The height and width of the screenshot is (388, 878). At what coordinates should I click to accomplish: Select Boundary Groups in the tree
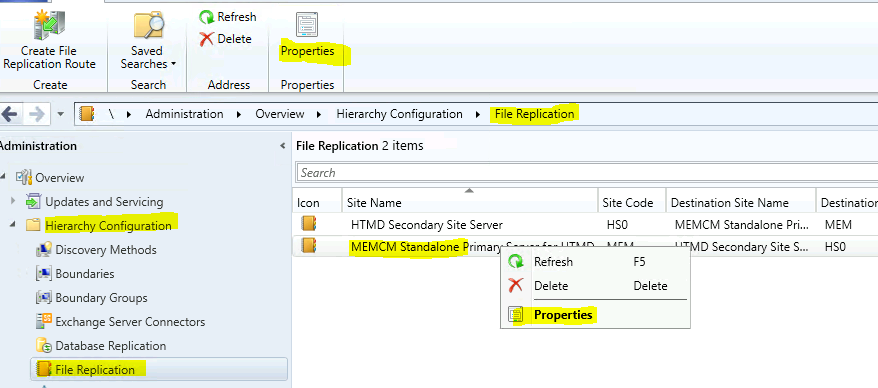(x=101, y=298)
